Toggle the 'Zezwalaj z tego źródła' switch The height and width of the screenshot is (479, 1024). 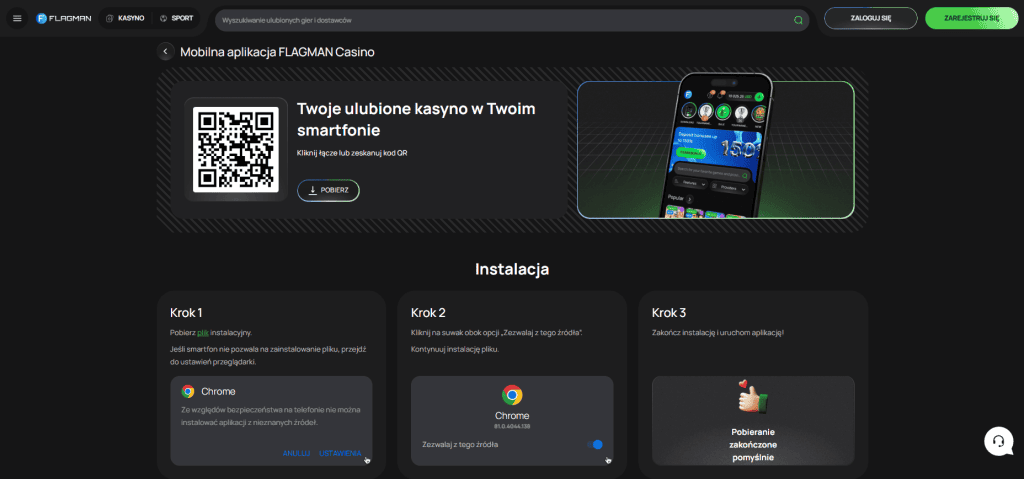[x=594, y=445]
